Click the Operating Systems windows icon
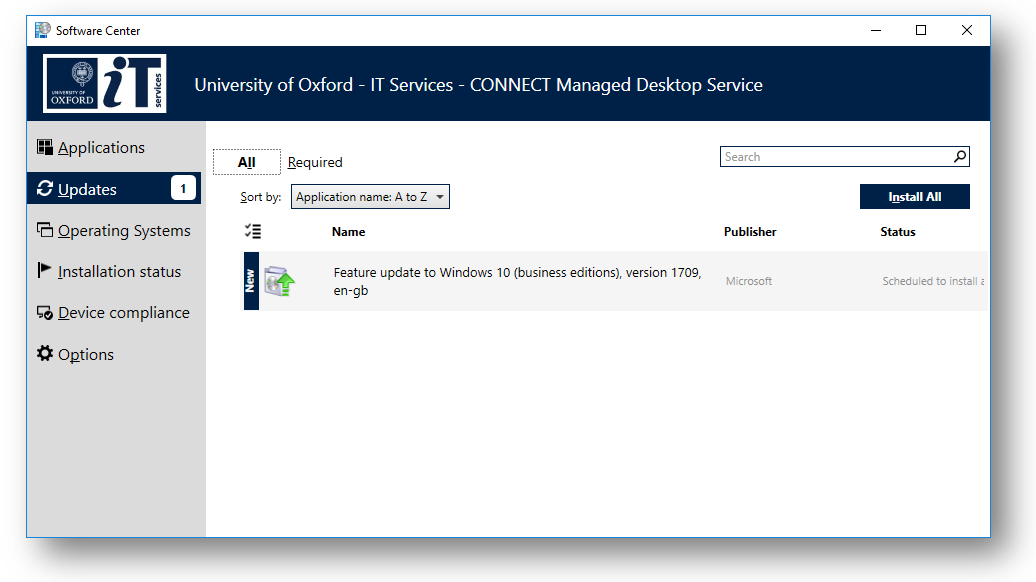This screenshot has width=1036, height=582. pos(45,230)
